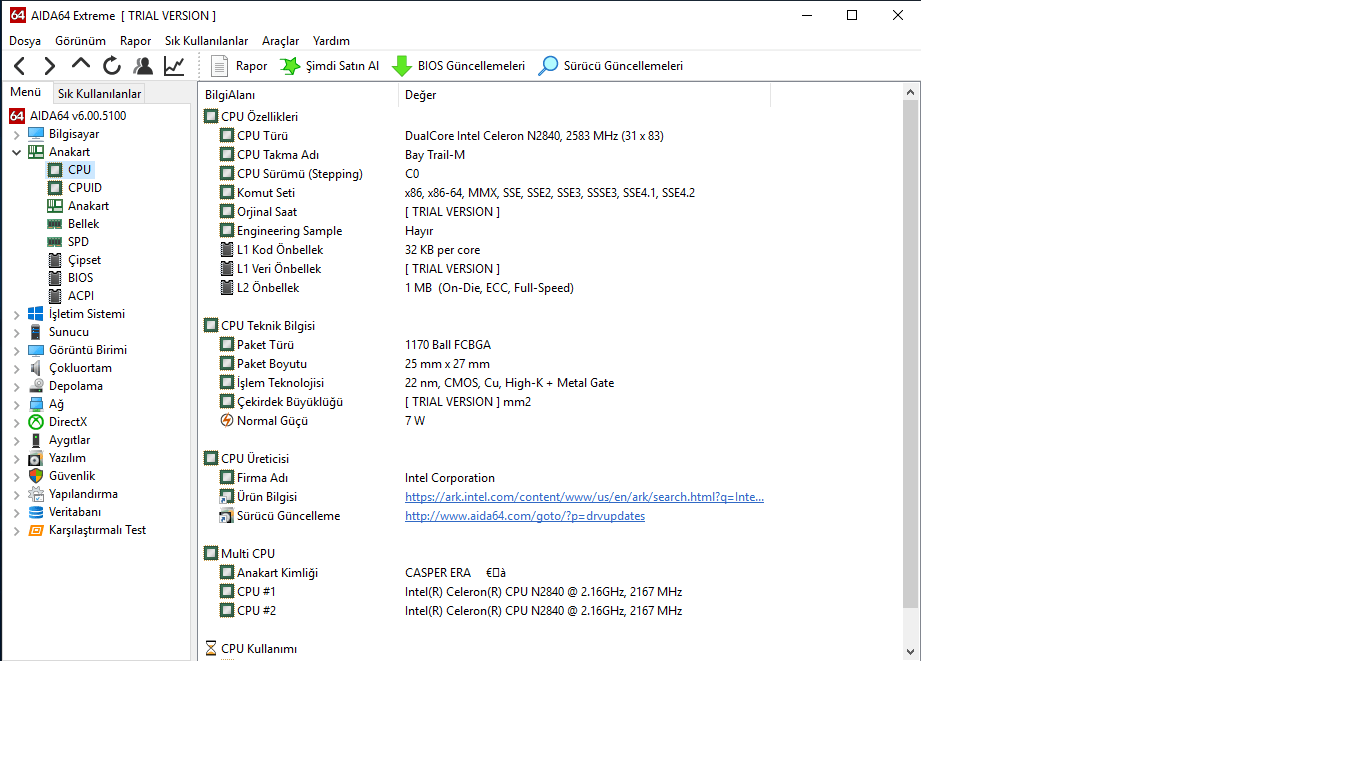Switch to the Sık Kullanılanlar tab
This screenshot has width=1366, height=768.
tap(99, 94)
